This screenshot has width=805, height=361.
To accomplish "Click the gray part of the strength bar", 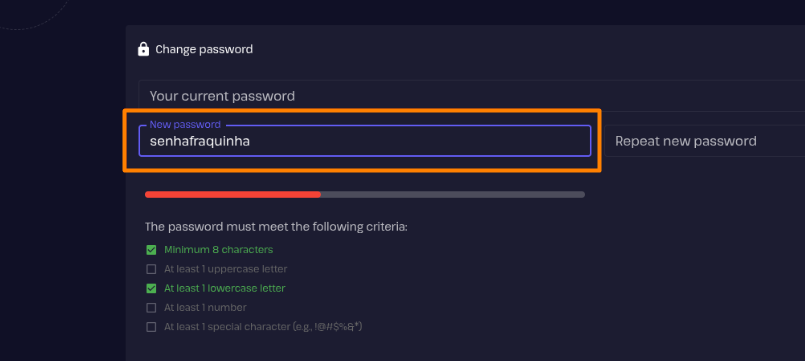I will tap(453, 195).
